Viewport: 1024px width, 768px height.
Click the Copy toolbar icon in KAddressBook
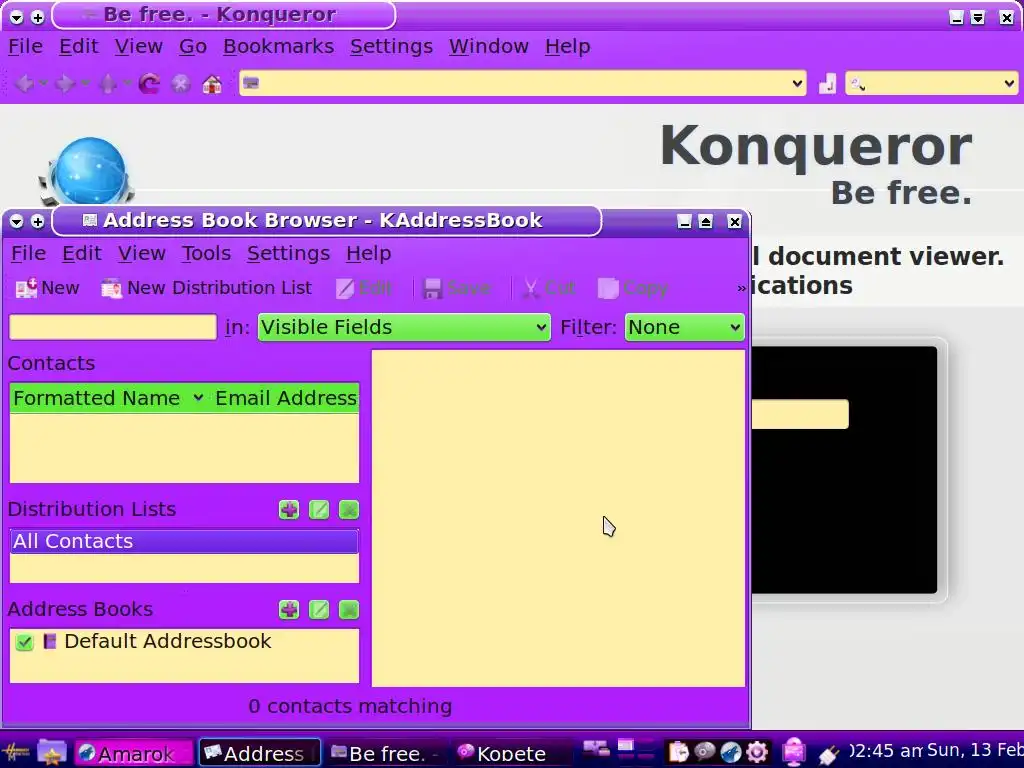607,289
